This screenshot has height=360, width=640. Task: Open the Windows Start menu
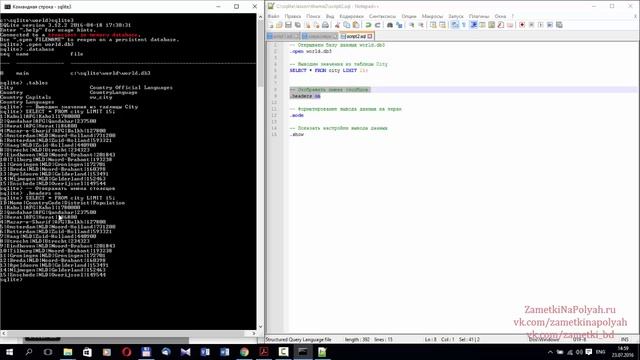click(9, 352)
